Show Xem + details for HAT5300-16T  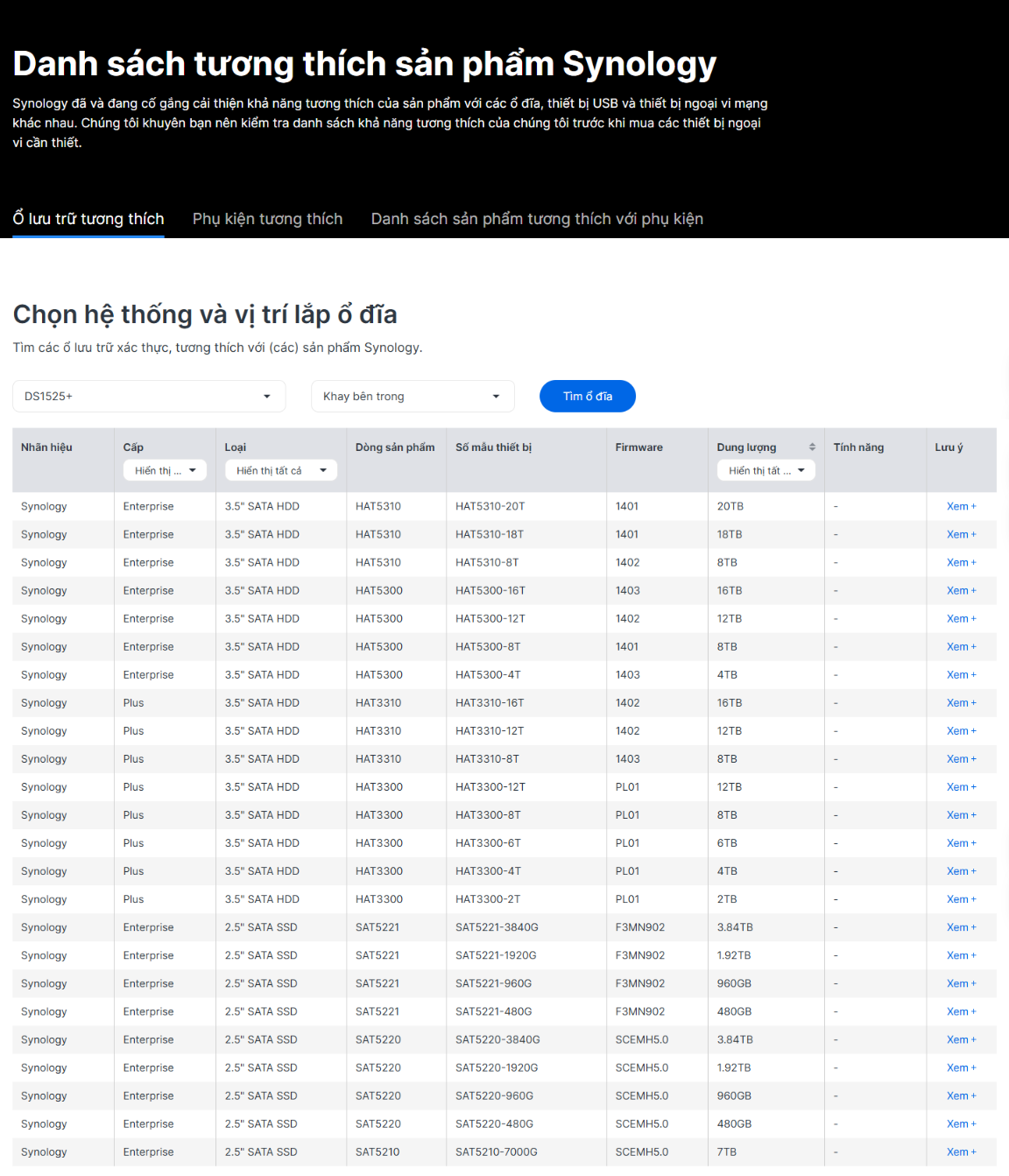[x=961, y=590]
